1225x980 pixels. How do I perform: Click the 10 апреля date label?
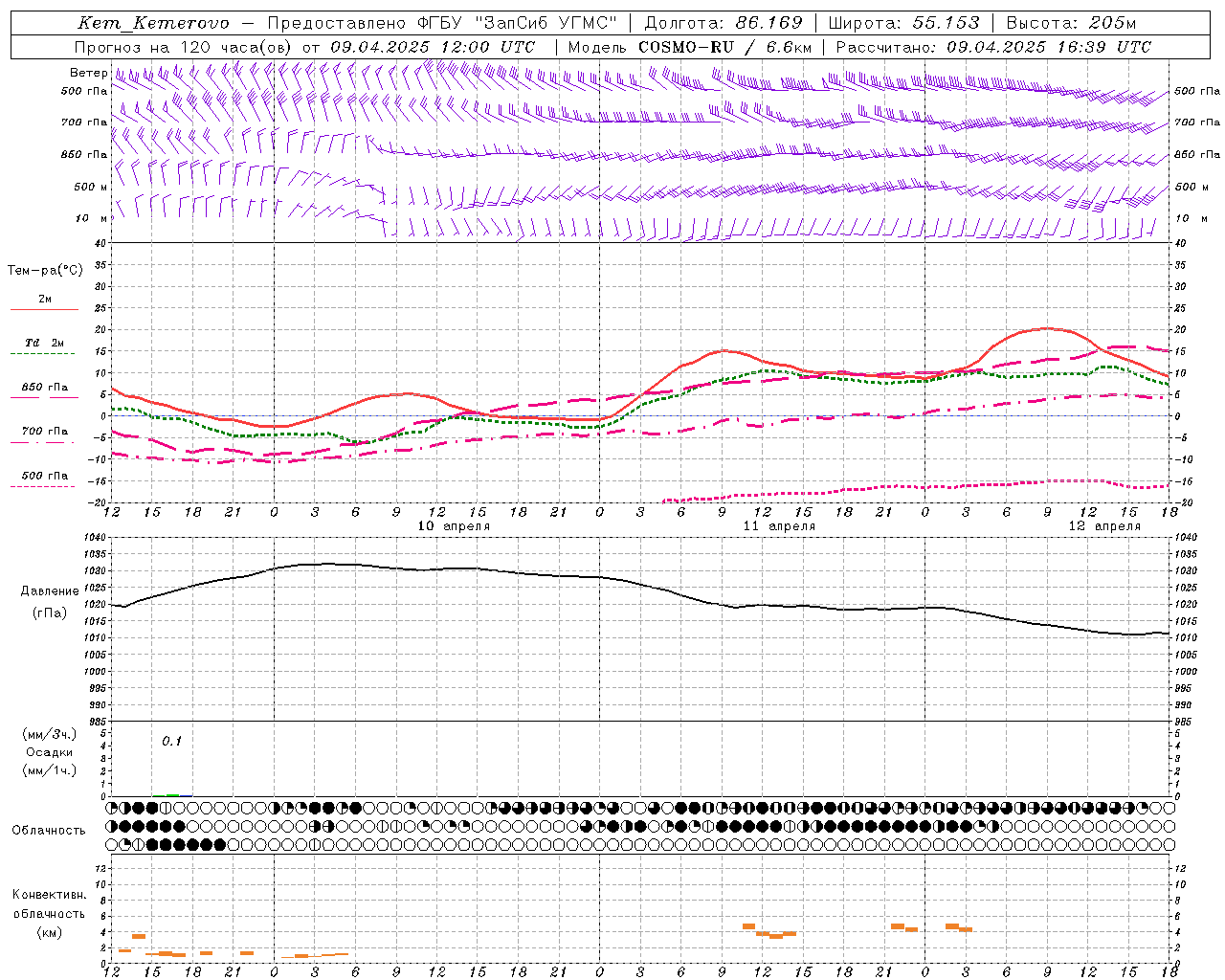[454, 526]
